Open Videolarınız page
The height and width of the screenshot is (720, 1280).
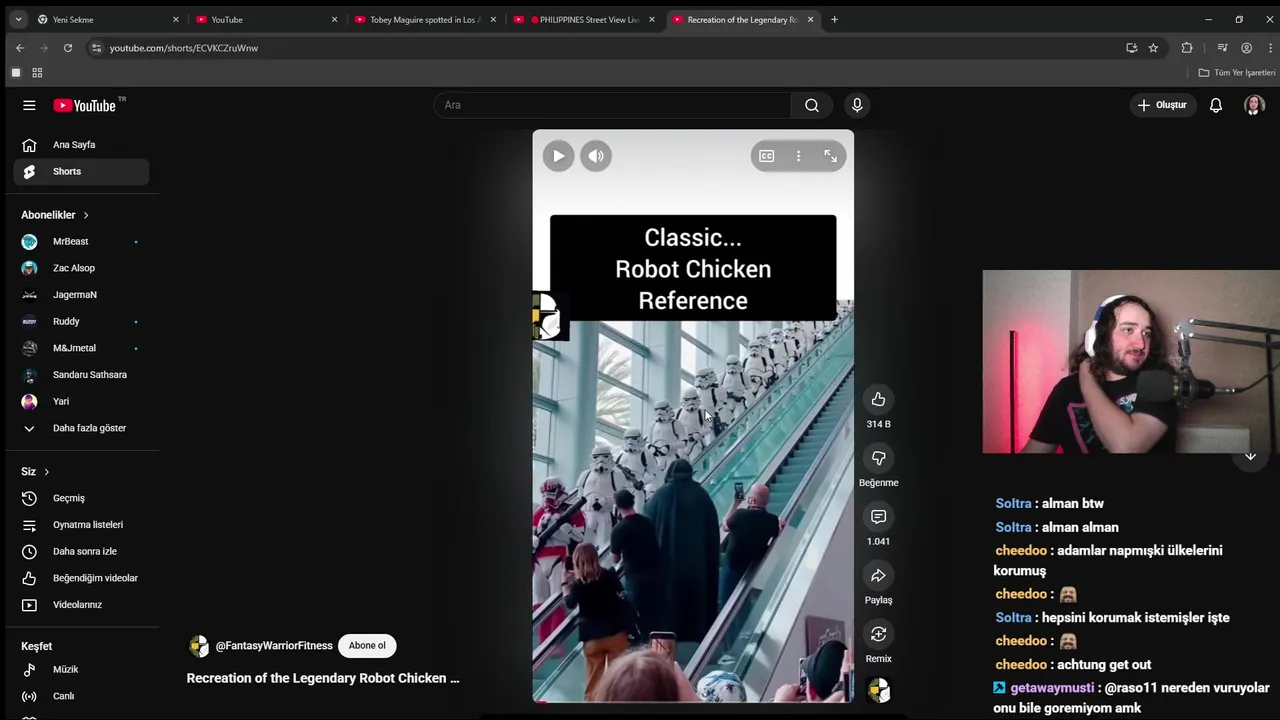click(x=82, y=605)
